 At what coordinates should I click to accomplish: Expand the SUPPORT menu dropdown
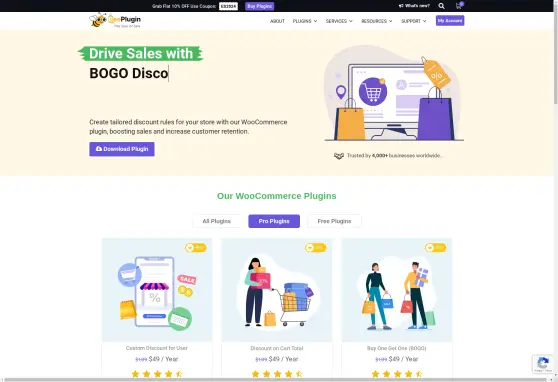pyautogui.click(x=414, y=21)
